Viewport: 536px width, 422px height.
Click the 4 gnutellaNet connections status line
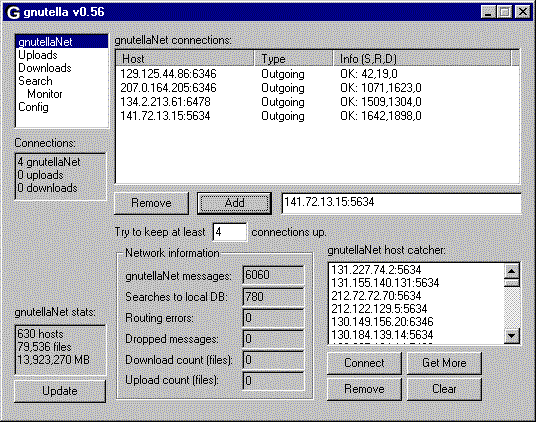coord(49,162)
